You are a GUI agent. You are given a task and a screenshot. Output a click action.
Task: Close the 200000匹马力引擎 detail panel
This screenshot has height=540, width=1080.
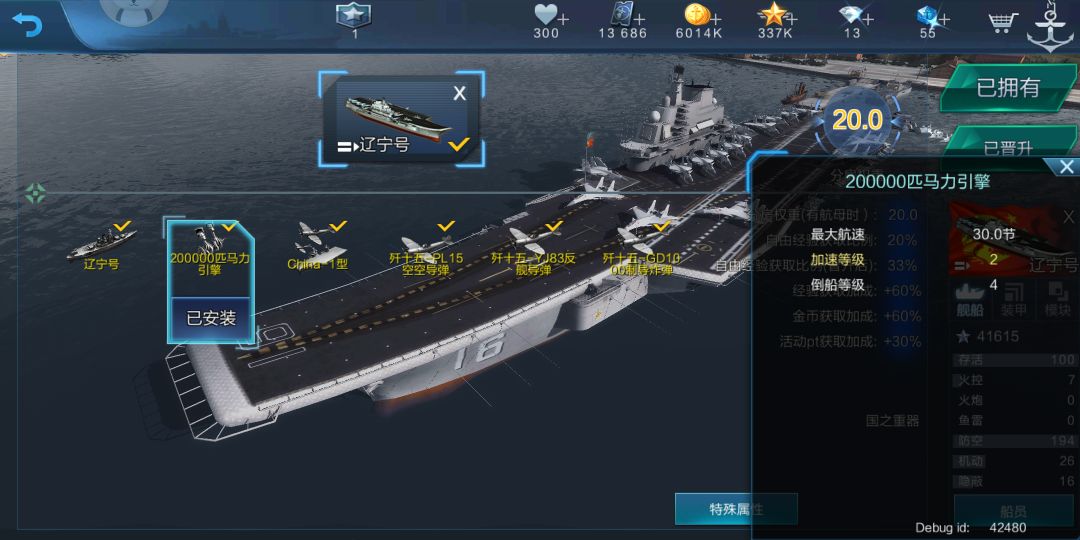pos(1066,166)
